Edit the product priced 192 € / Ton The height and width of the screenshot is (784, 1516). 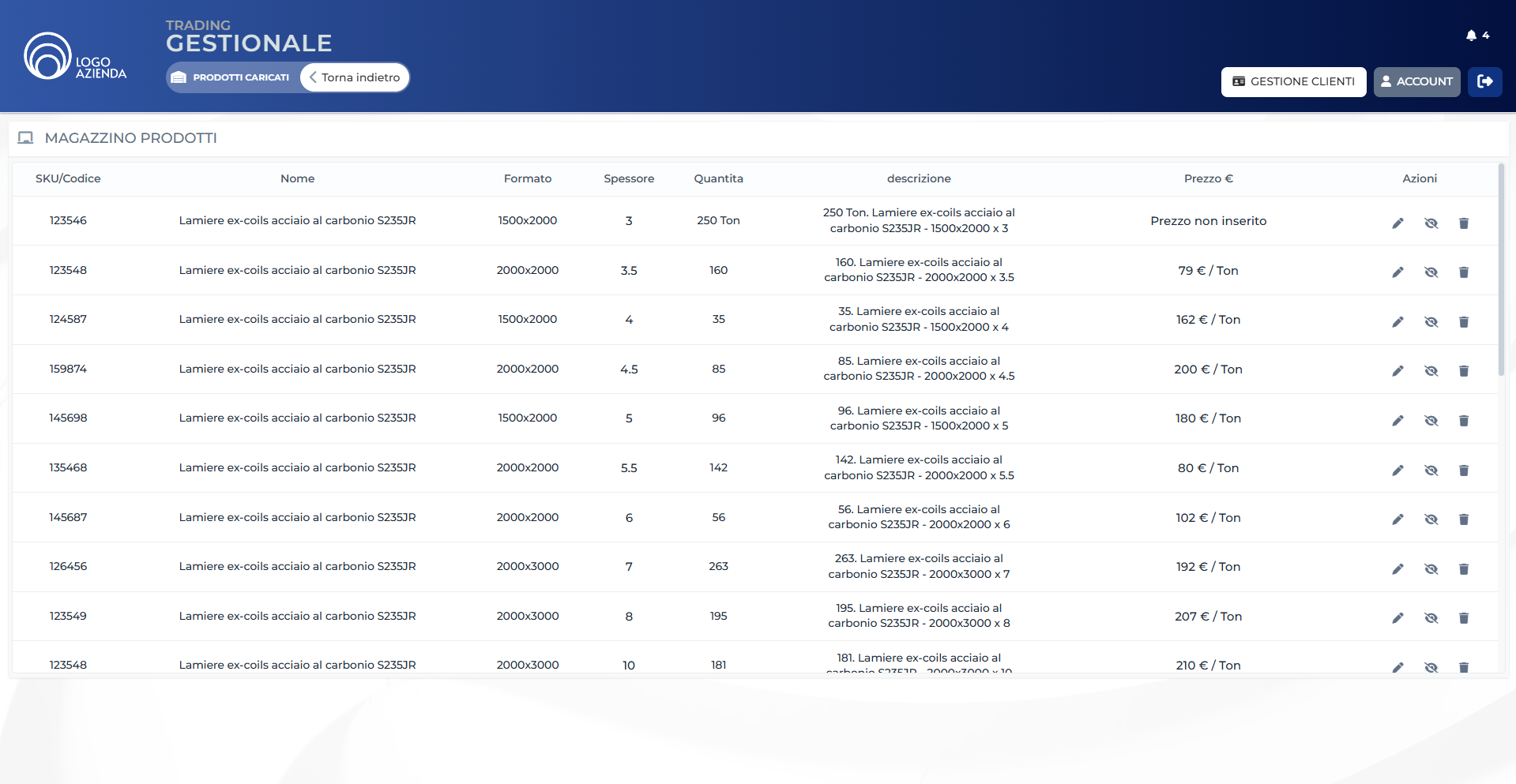(1398, 569)
